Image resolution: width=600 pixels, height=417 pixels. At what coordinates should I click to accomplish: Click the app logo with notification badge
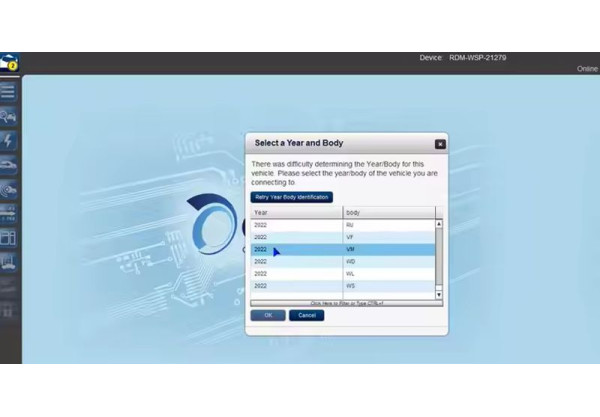coord(9,64)
